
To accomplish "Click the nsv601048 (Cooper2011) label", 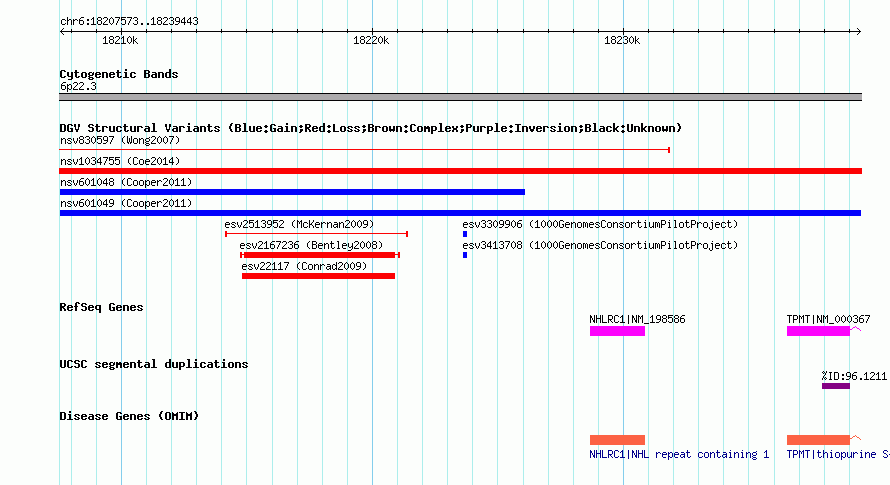I will coord(126,182).
